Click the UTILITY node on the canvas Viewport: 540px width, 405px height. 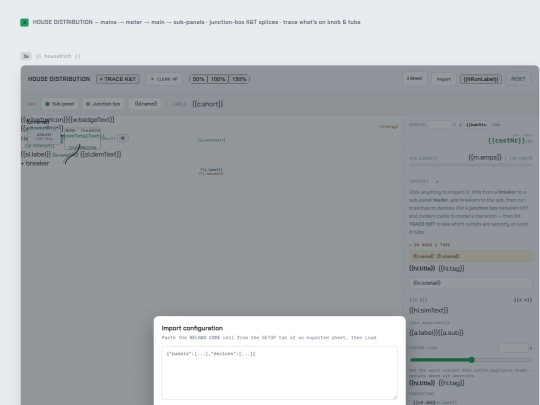coord(44,137)
